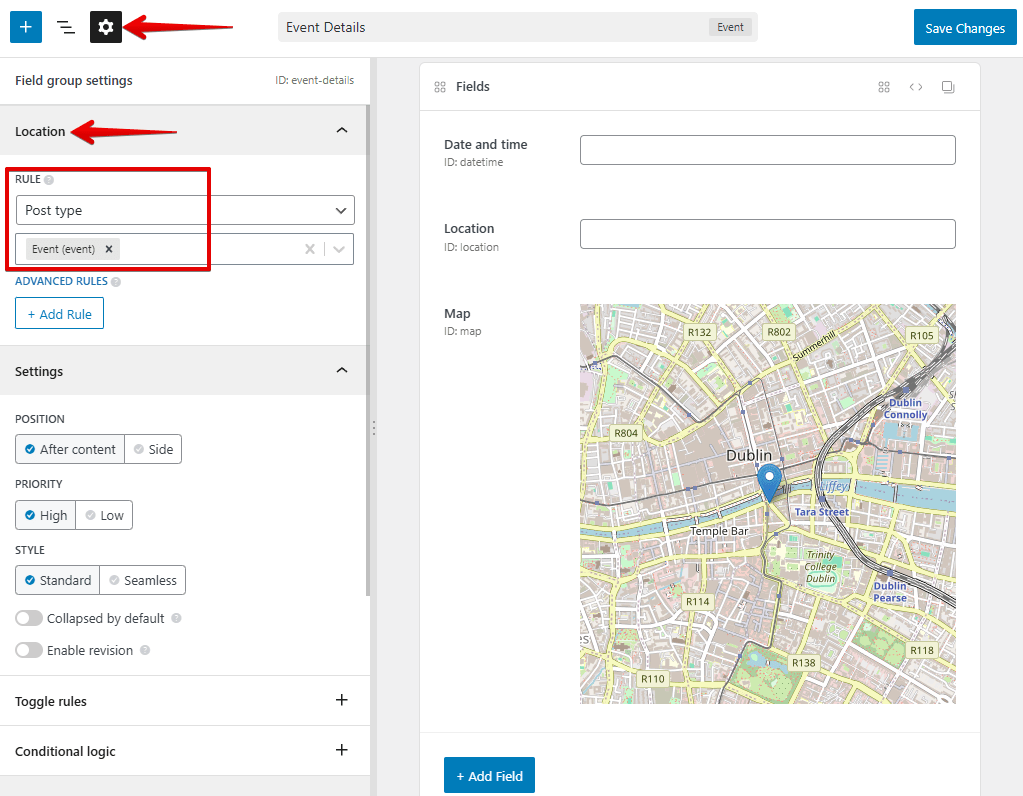The height and width of the screenshot is (796, 1023).
Task: Expand the Conditional logic section
Action: pos(342,750)
